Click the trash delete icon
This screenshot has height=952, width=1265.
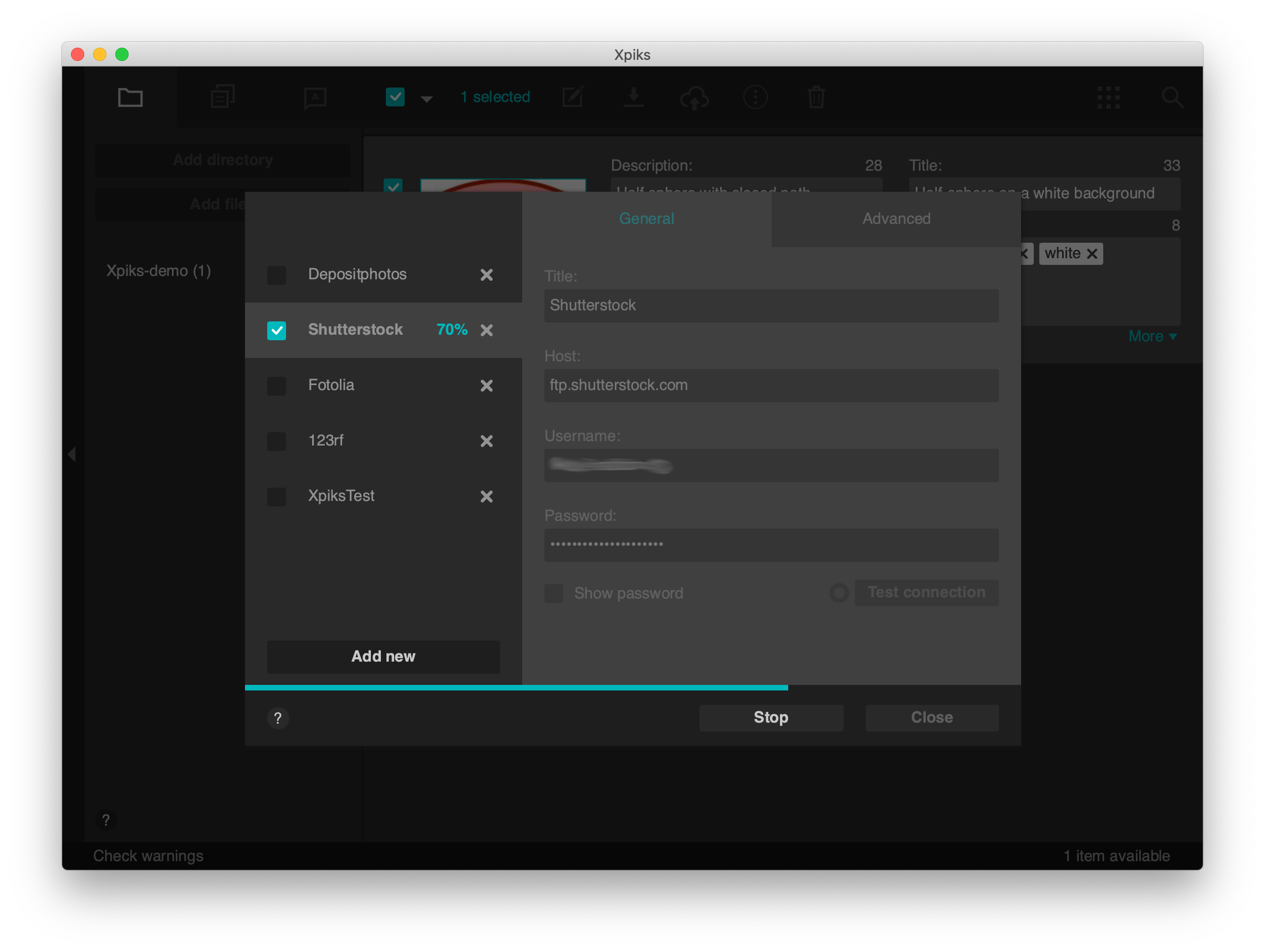pos(816,97)
